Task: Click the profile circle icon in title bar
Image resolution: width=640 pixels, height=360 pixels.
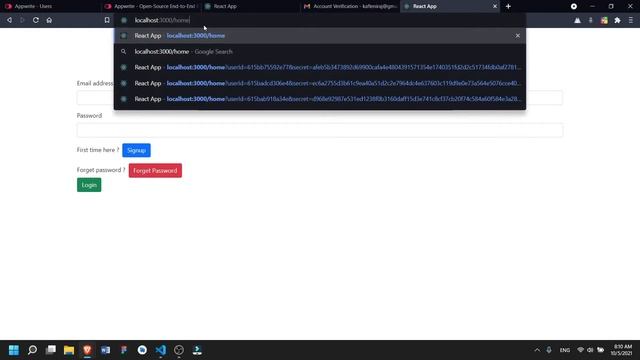Action: pos(574,6)
